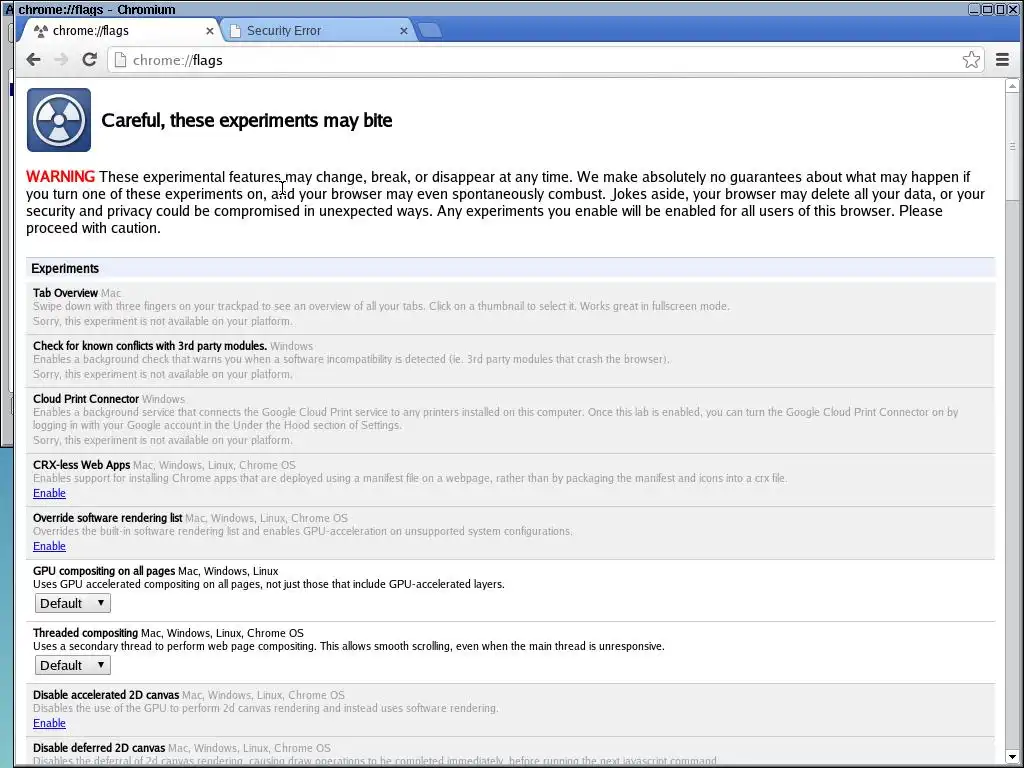Go back with the browser back arrow

pyautogui.click(x=33, y=60)
